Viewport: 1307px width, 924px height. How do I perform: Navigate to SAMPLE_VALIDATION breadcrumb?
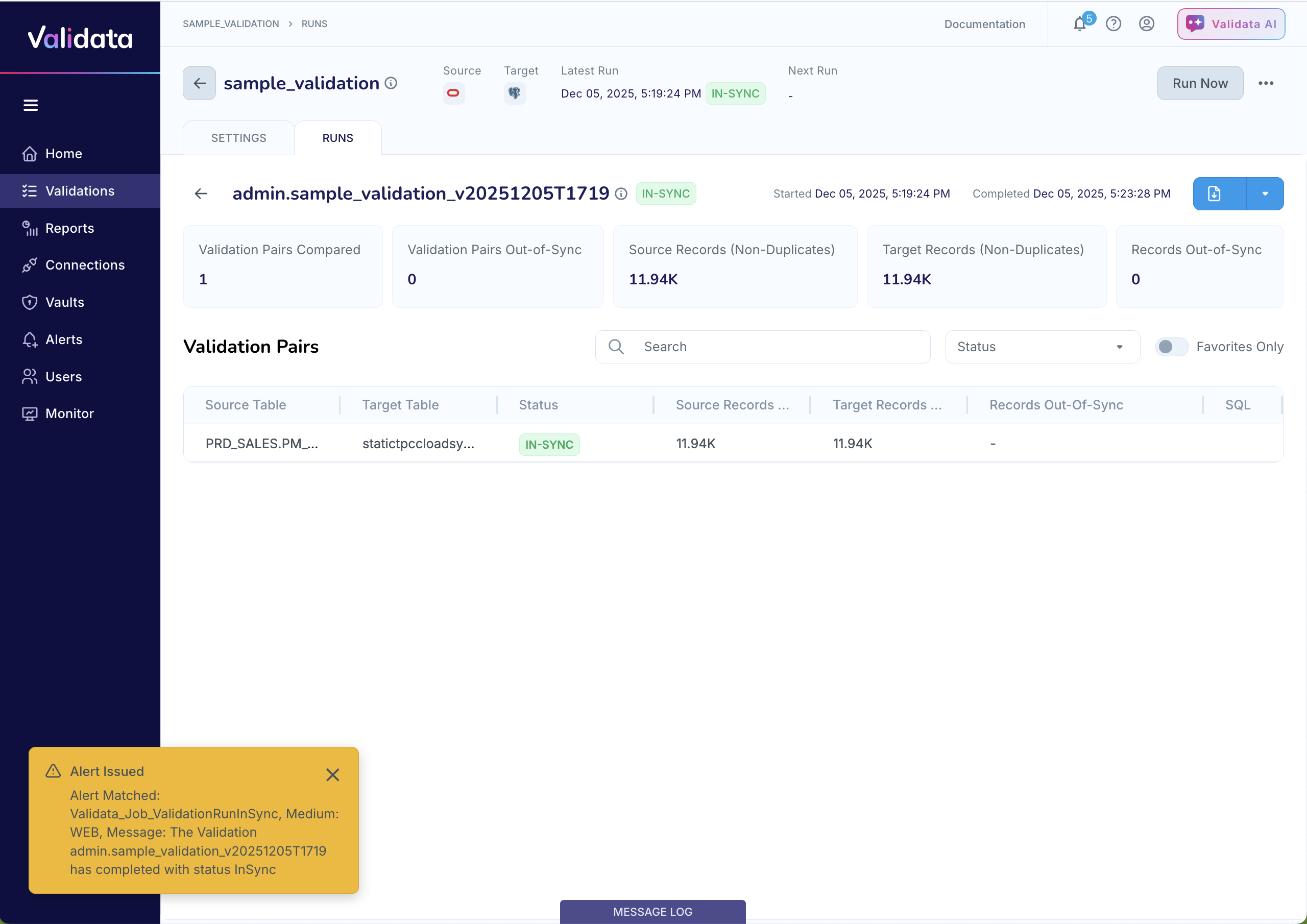click(231, 24)
